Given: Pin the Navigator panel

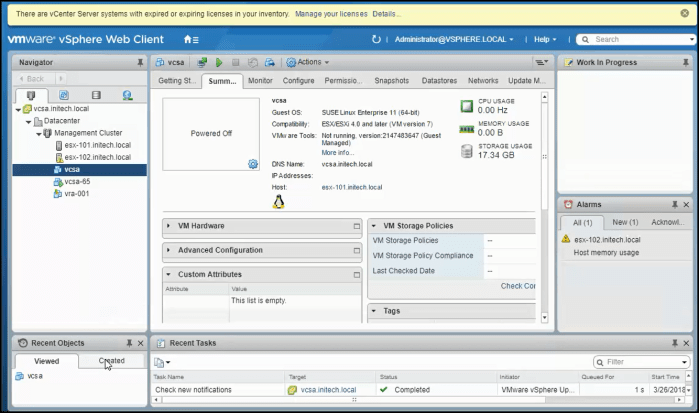Looking at the screenshot, I should click(x=140, y=62).
